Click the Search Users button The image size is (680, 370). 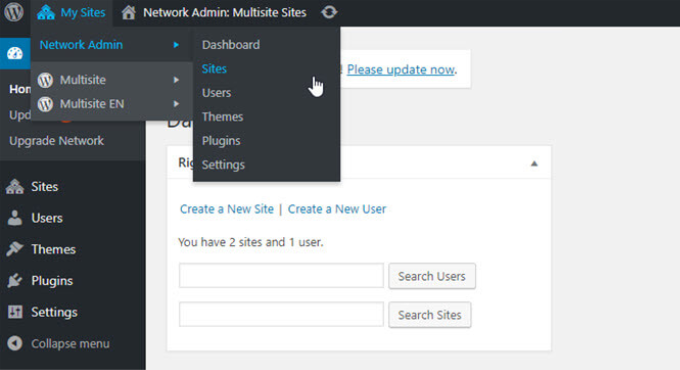coord(432,276)
